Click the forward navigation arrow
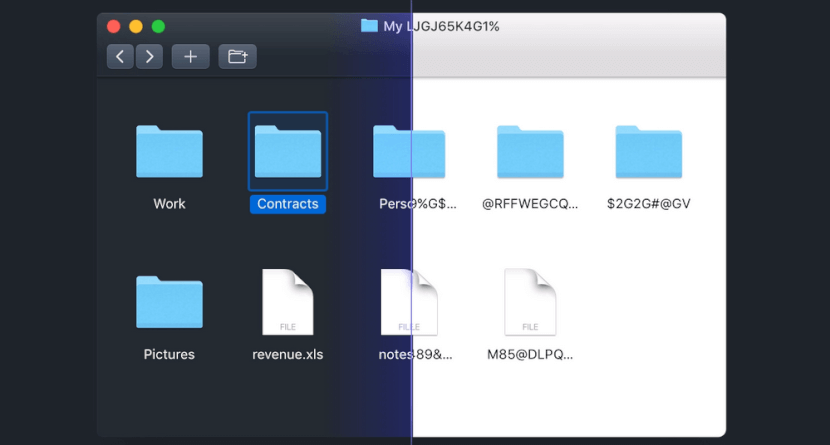Viewport: 830px width, 445px height. click(149, 57)
